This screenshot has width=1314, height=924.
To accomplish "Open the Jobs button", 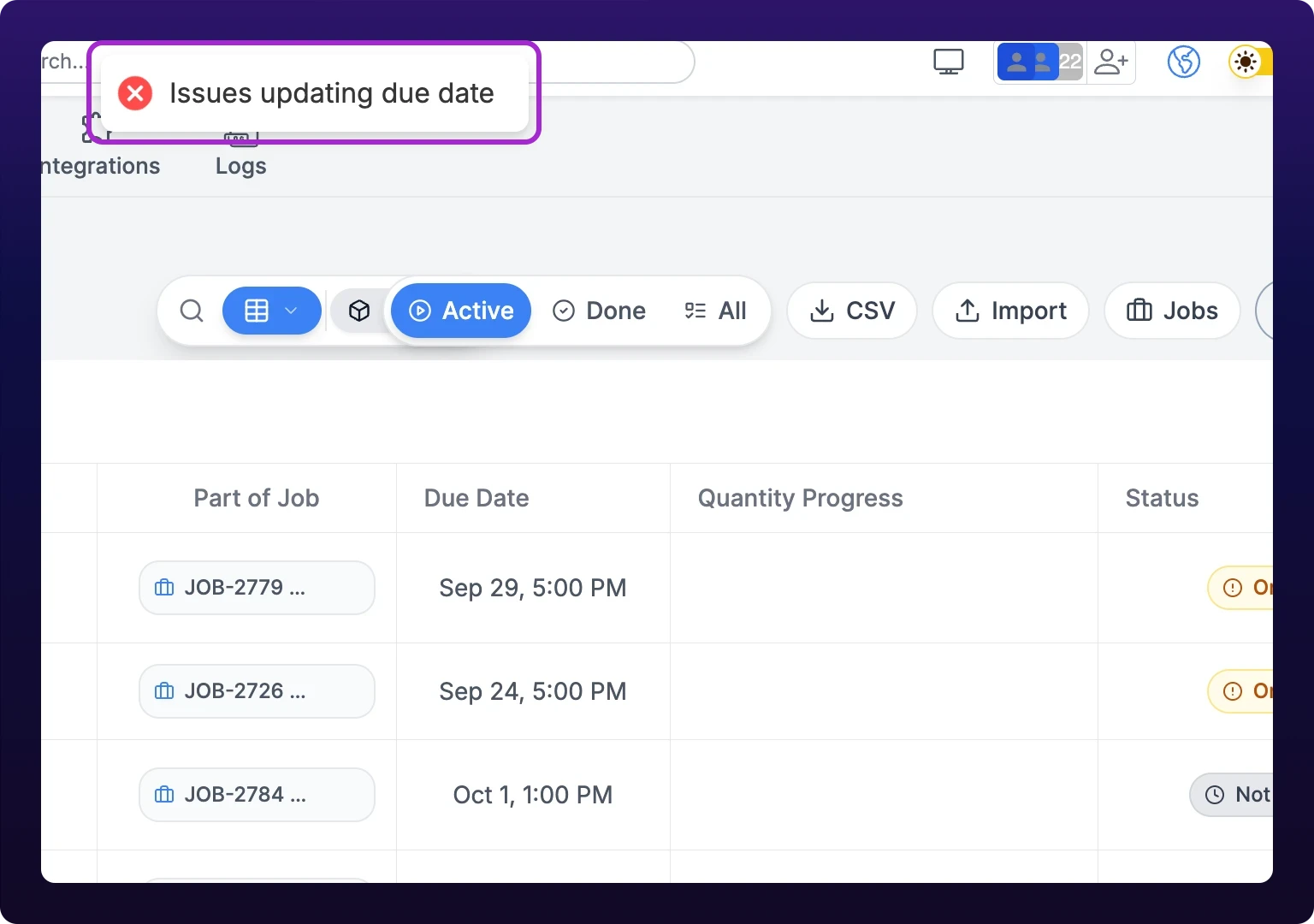I will [1172, 311].
